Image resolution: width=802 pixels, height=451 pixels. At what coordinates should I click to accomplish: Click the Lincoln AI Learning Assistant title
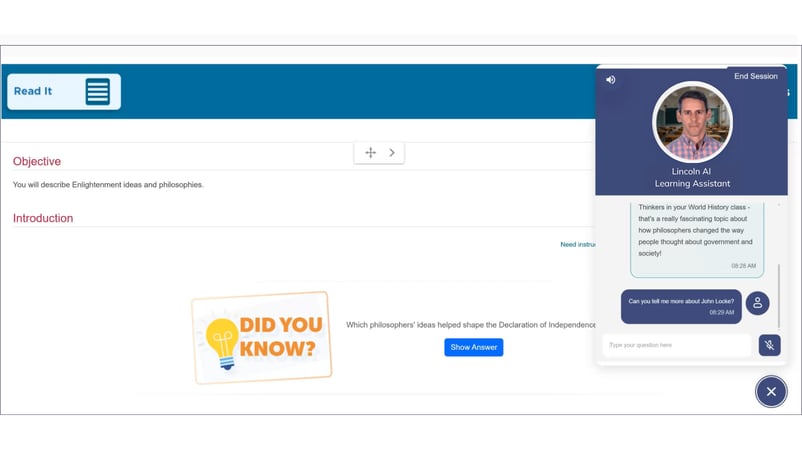tap(692, 178)
